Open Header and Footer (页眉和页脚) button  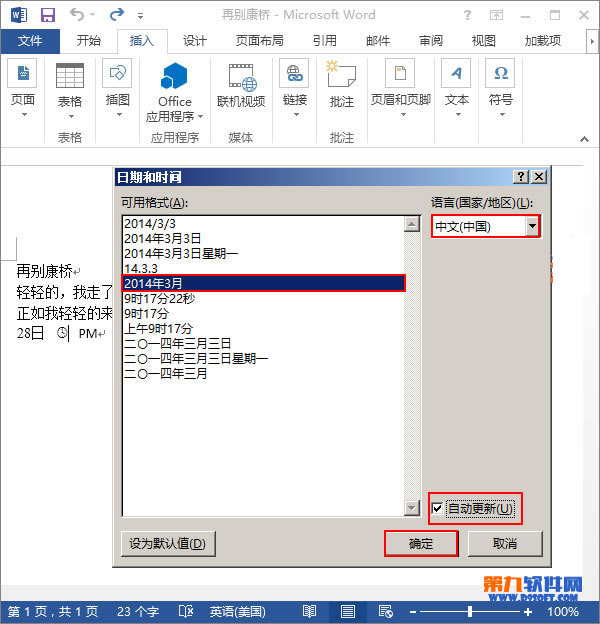(x=401, y=88)
